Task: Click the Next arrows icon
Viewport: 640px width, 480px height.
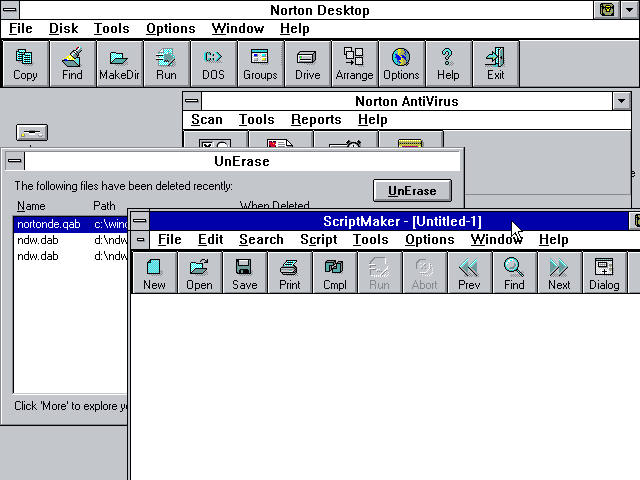Action: click(559, 272)
